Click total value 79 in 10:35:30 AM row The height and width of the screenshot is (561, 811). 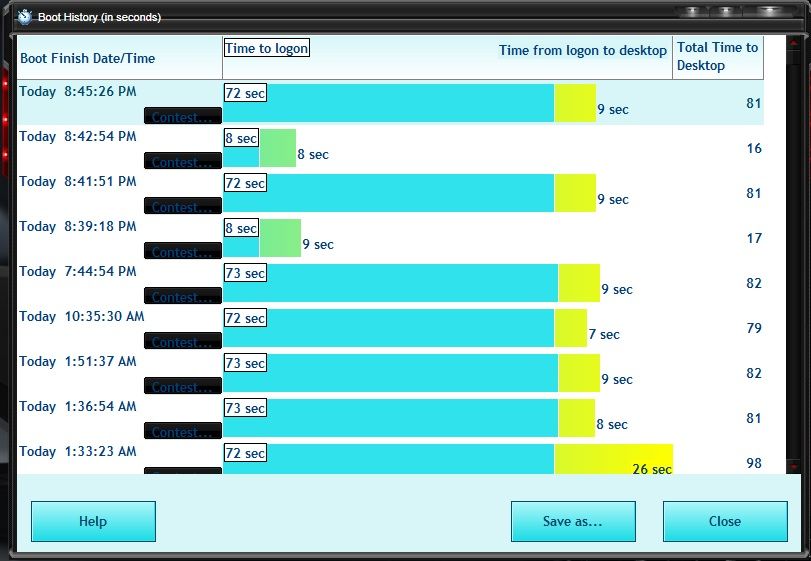pyautogui.click(x=754, y=328)
